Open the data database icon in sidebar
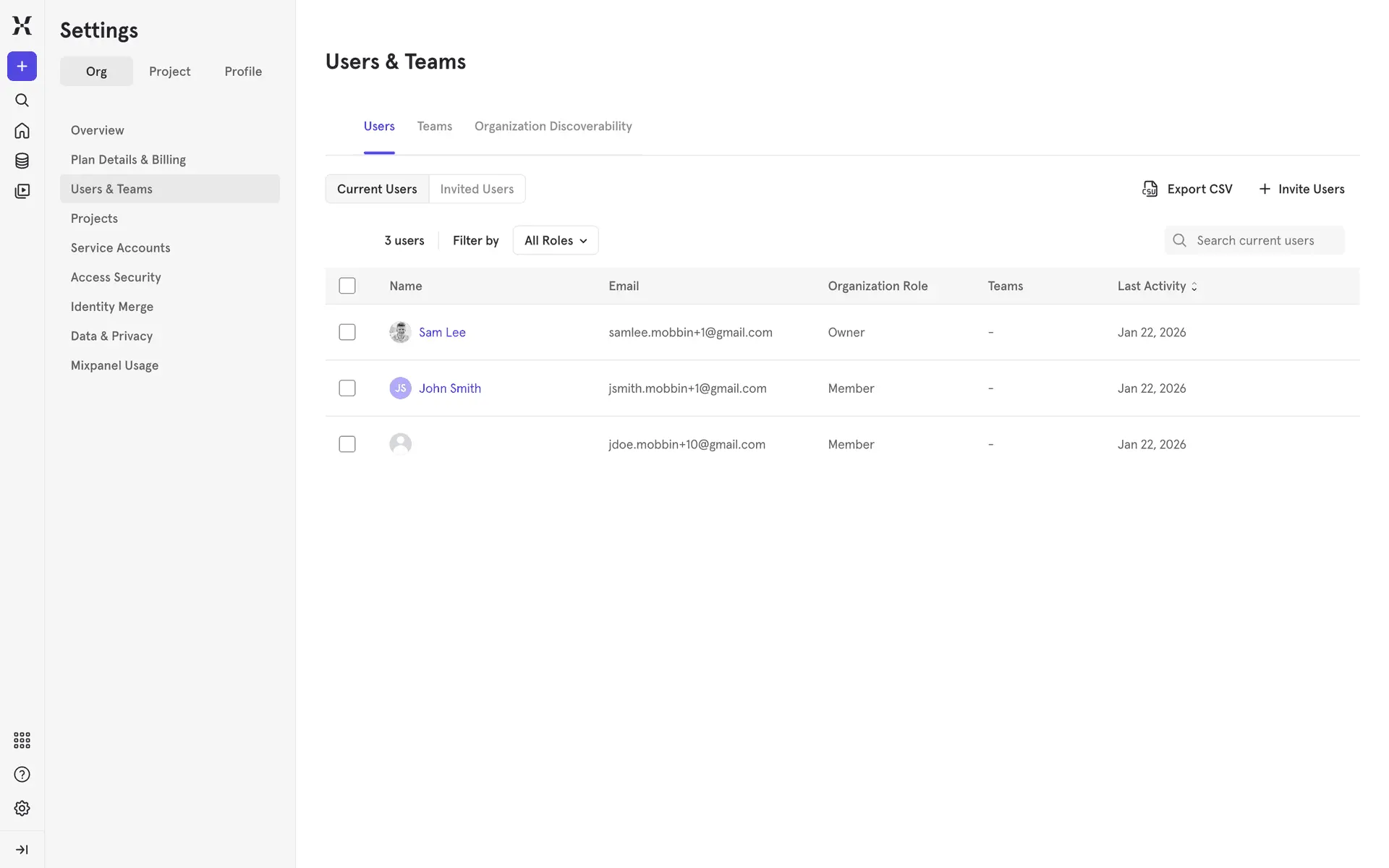The height and width of the screenshot is (868, 1389). tap(22, 161)
